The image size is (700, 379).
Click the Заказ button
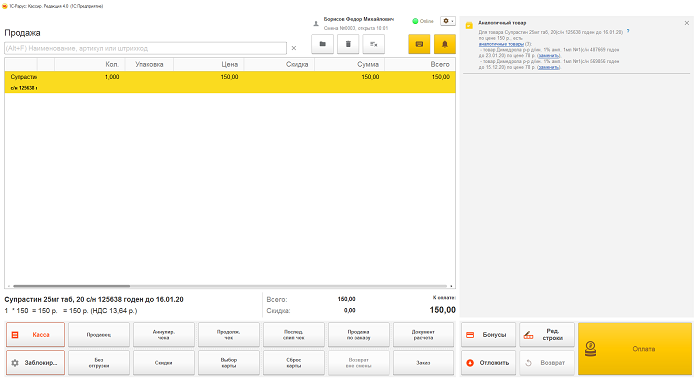(x=423, y=362)
